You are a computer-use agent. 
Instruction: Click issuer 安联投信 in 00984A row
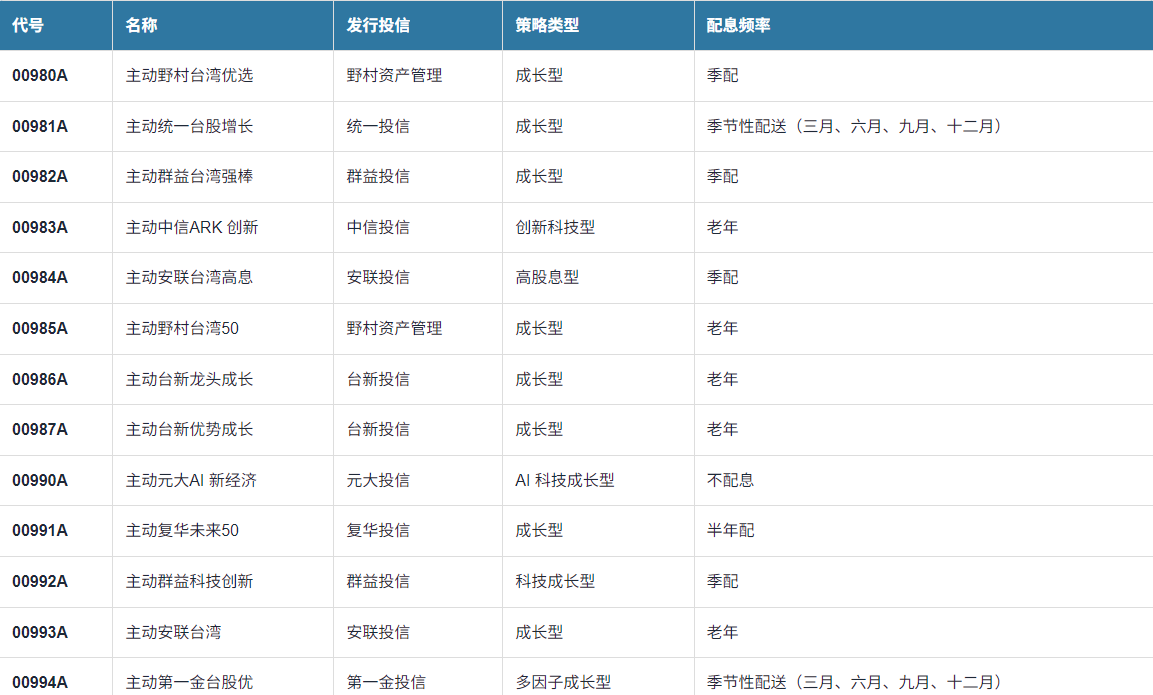[x=378, y=277]
